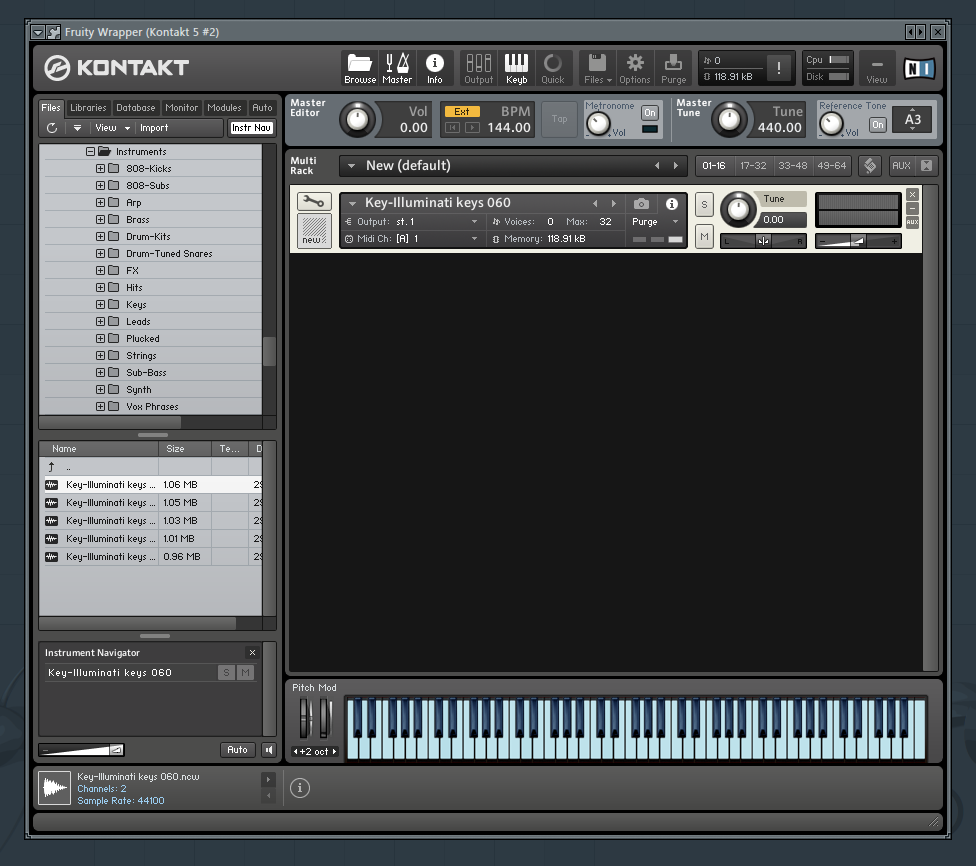Toggle the Keyb on-screen keyboard
The image size is (976, 866).
516,68
